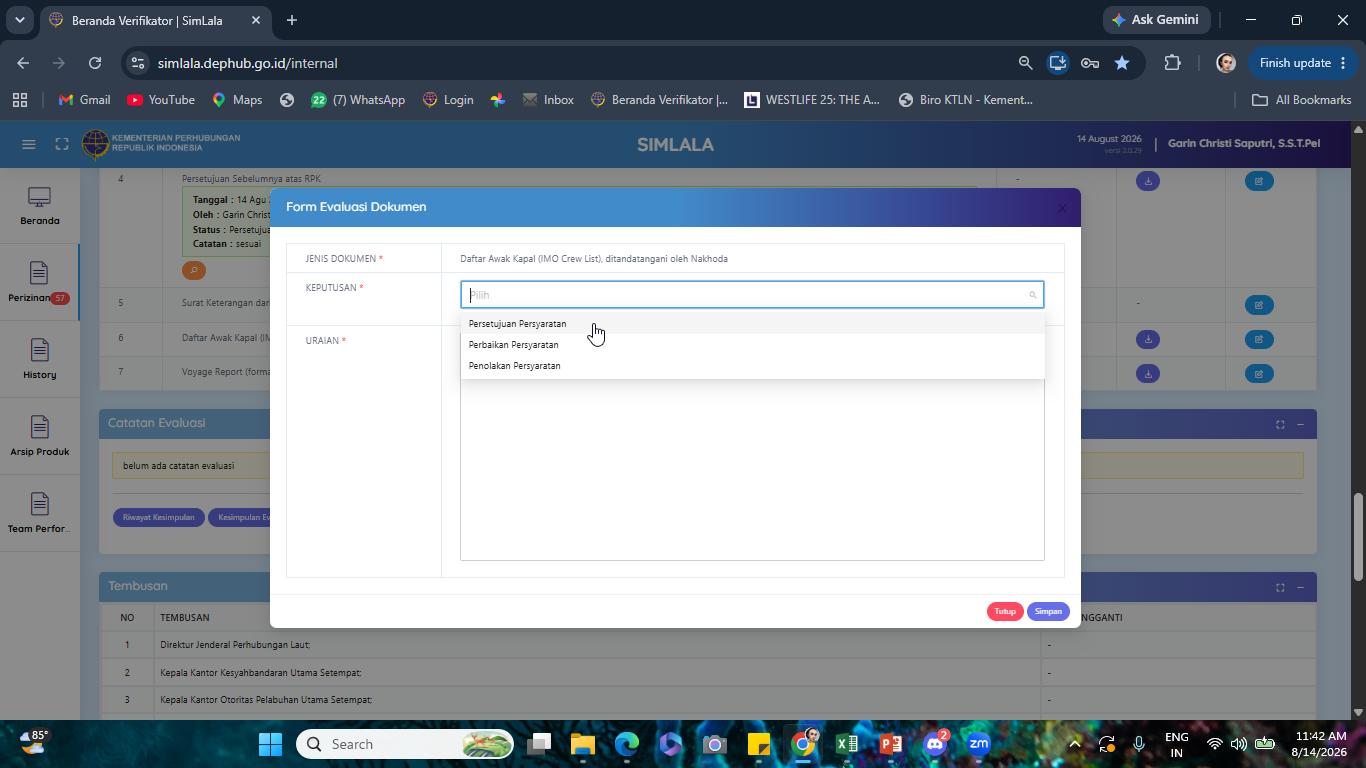Open Team Performance in the sidebar
Viewport: 1366px width, 768px height.
click(40, 515)
